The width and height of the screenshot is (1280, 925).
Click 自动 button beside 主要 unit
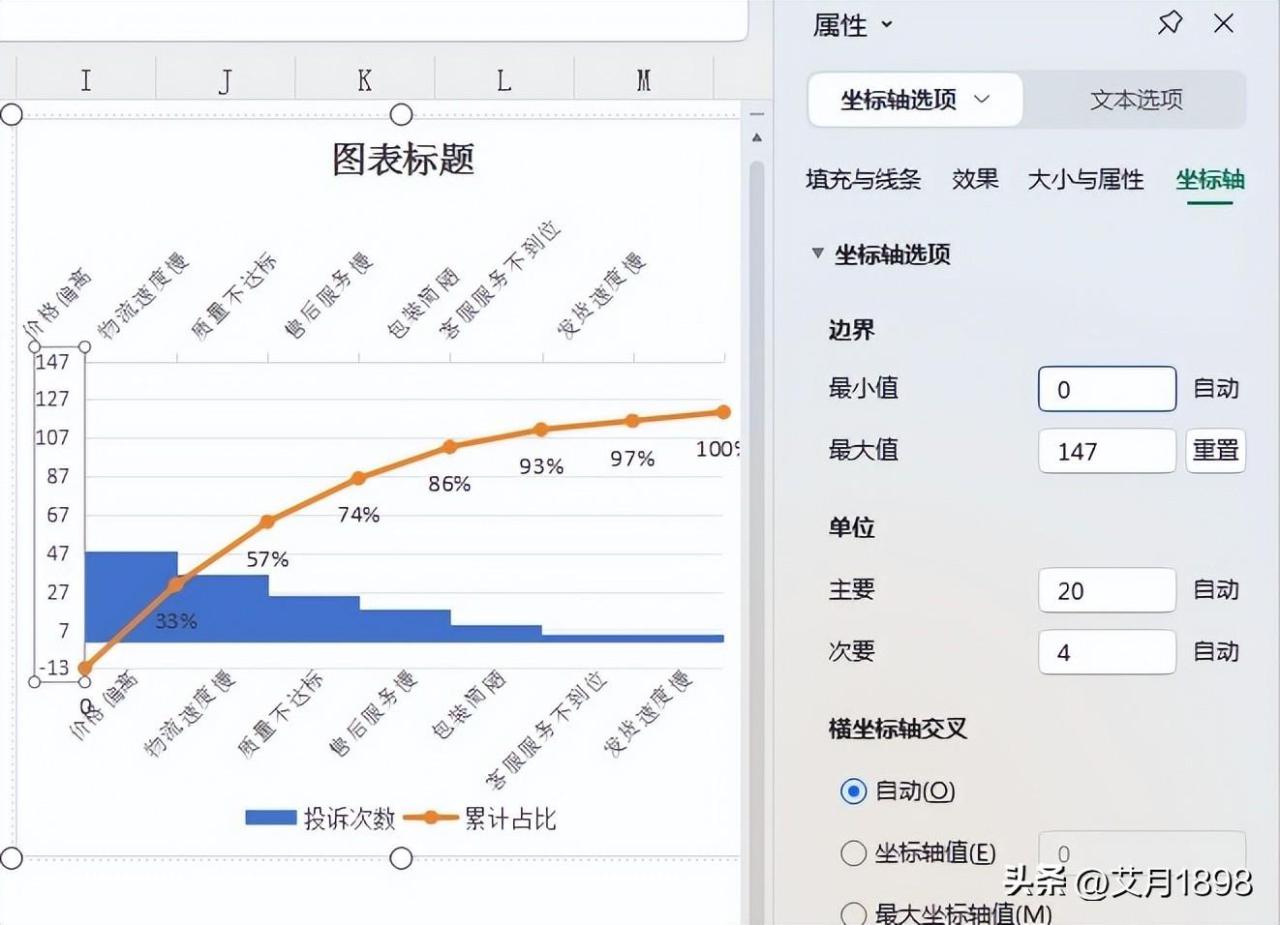pyautogui.click(x=1216, y=590)
